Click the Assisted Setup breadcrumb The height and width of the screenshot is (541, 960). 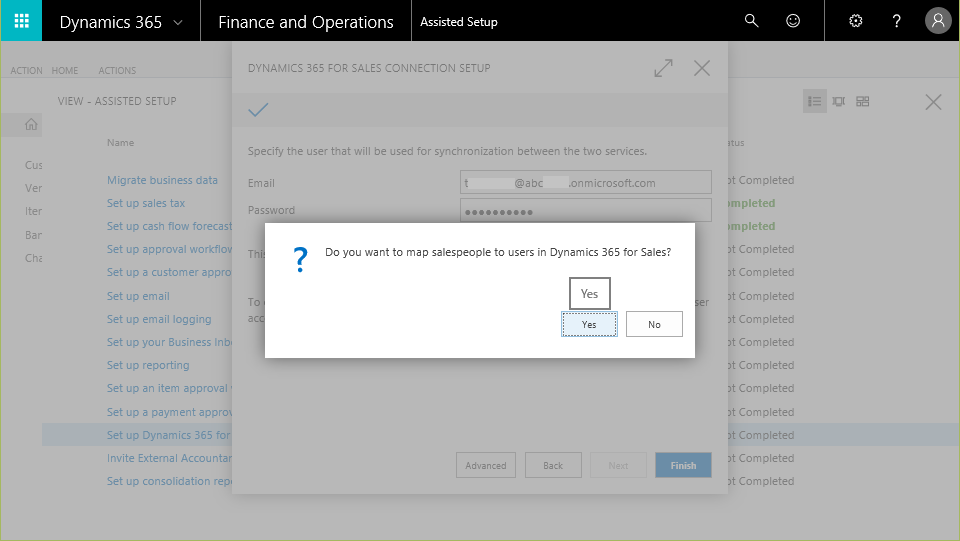pyautogui.click(x=459, y=22)
